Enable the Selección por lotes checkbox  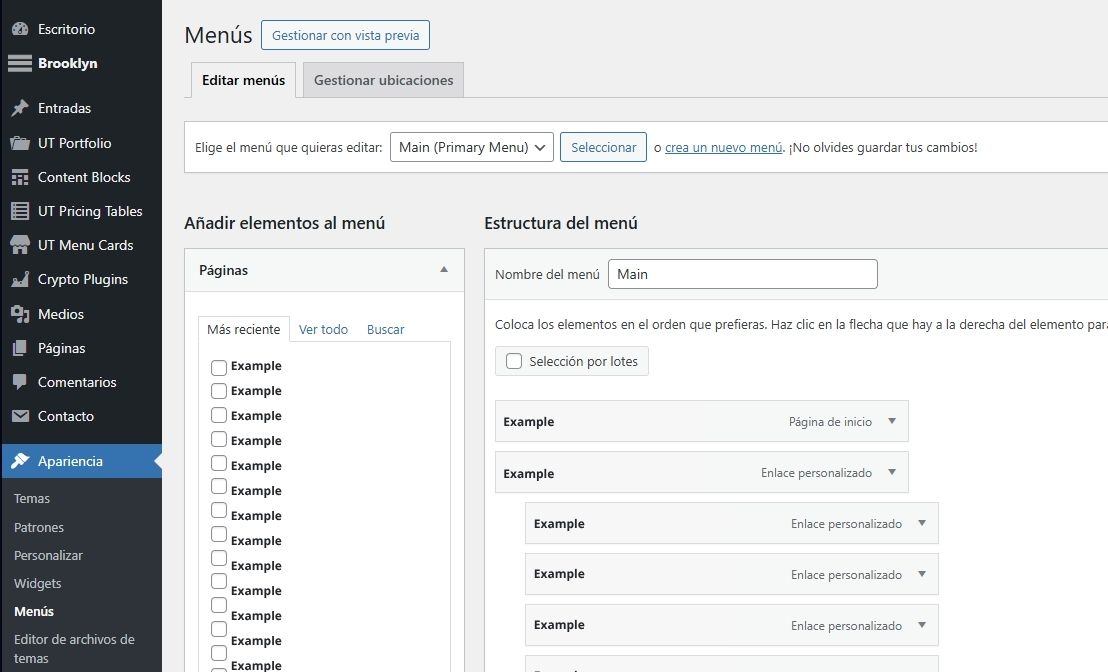point(514,361)
